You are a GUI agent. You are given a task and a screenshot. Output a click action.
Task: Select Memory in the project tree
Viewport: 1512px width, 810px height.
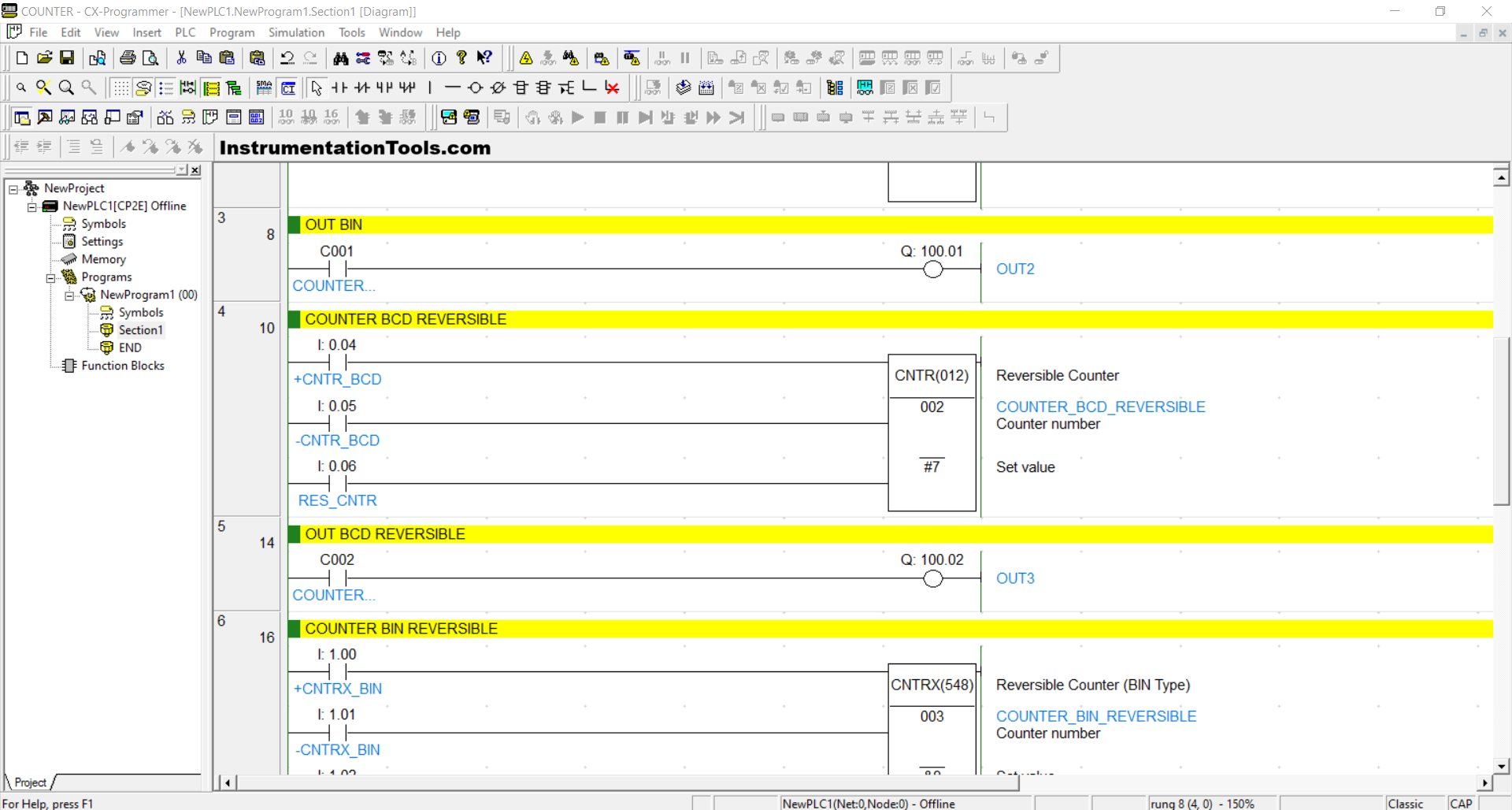tap(103, 259)
